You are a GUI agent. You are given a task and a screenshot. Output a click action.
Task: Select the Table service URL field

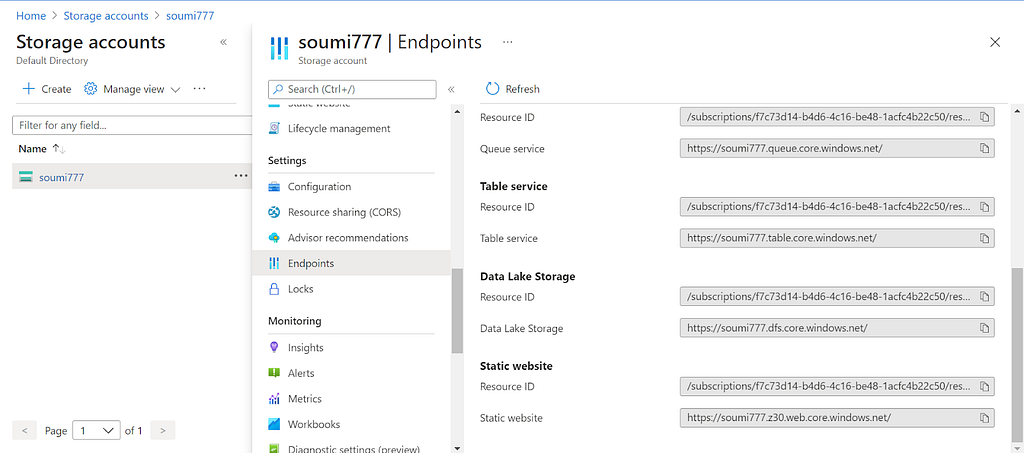click(837, 238)
